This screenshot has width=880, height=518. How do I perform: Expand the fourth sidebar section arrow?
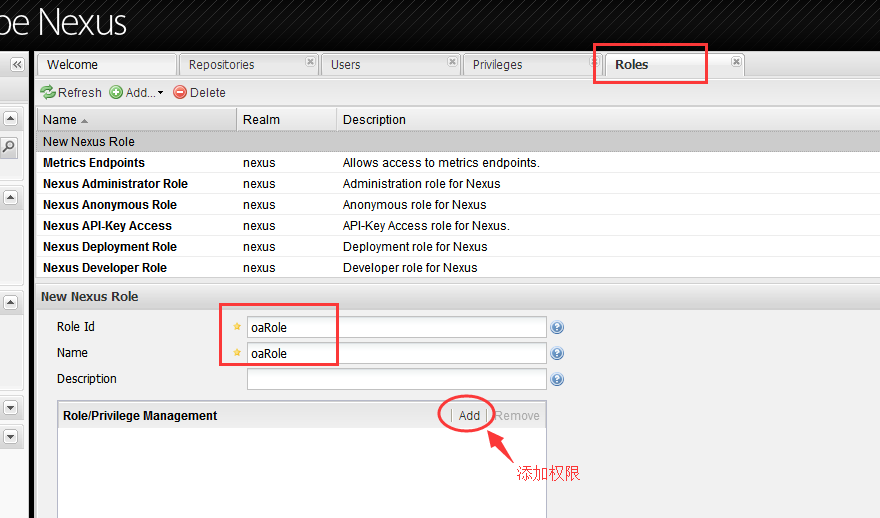[11, 407]
